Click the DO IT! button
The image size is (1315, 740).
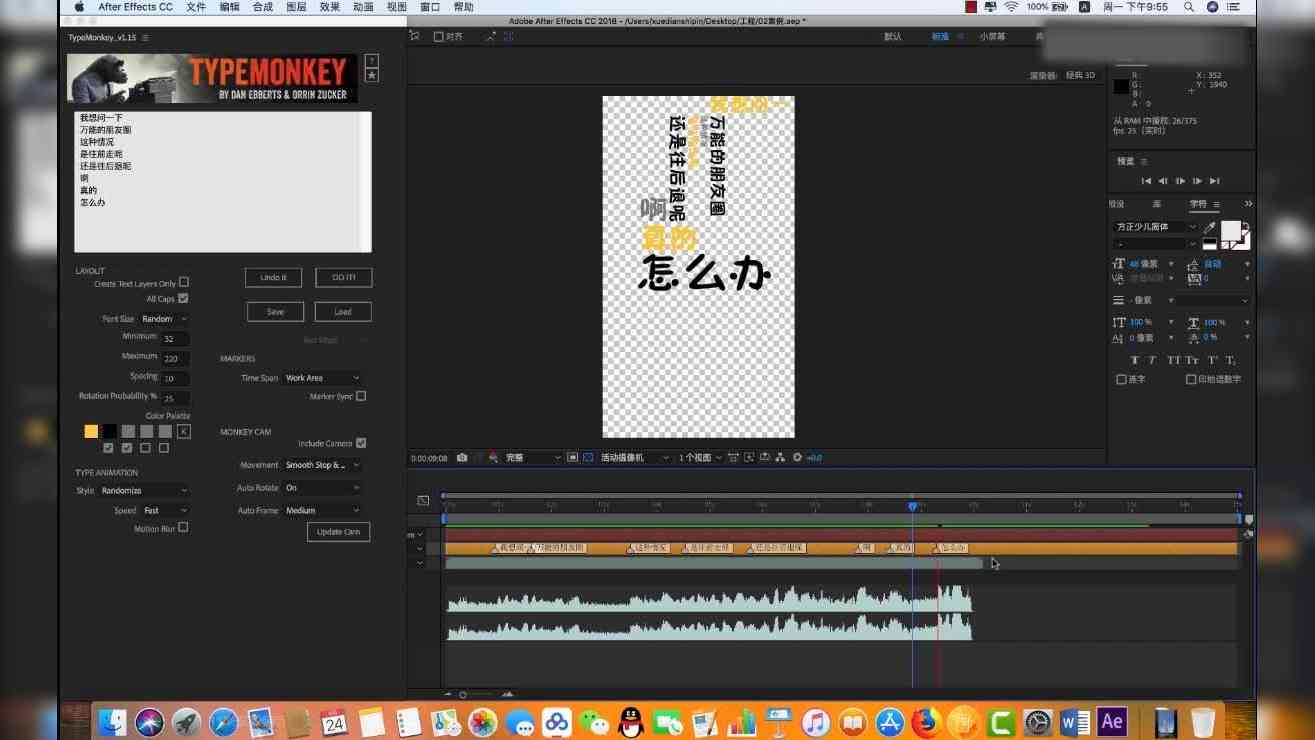point(343,277)
